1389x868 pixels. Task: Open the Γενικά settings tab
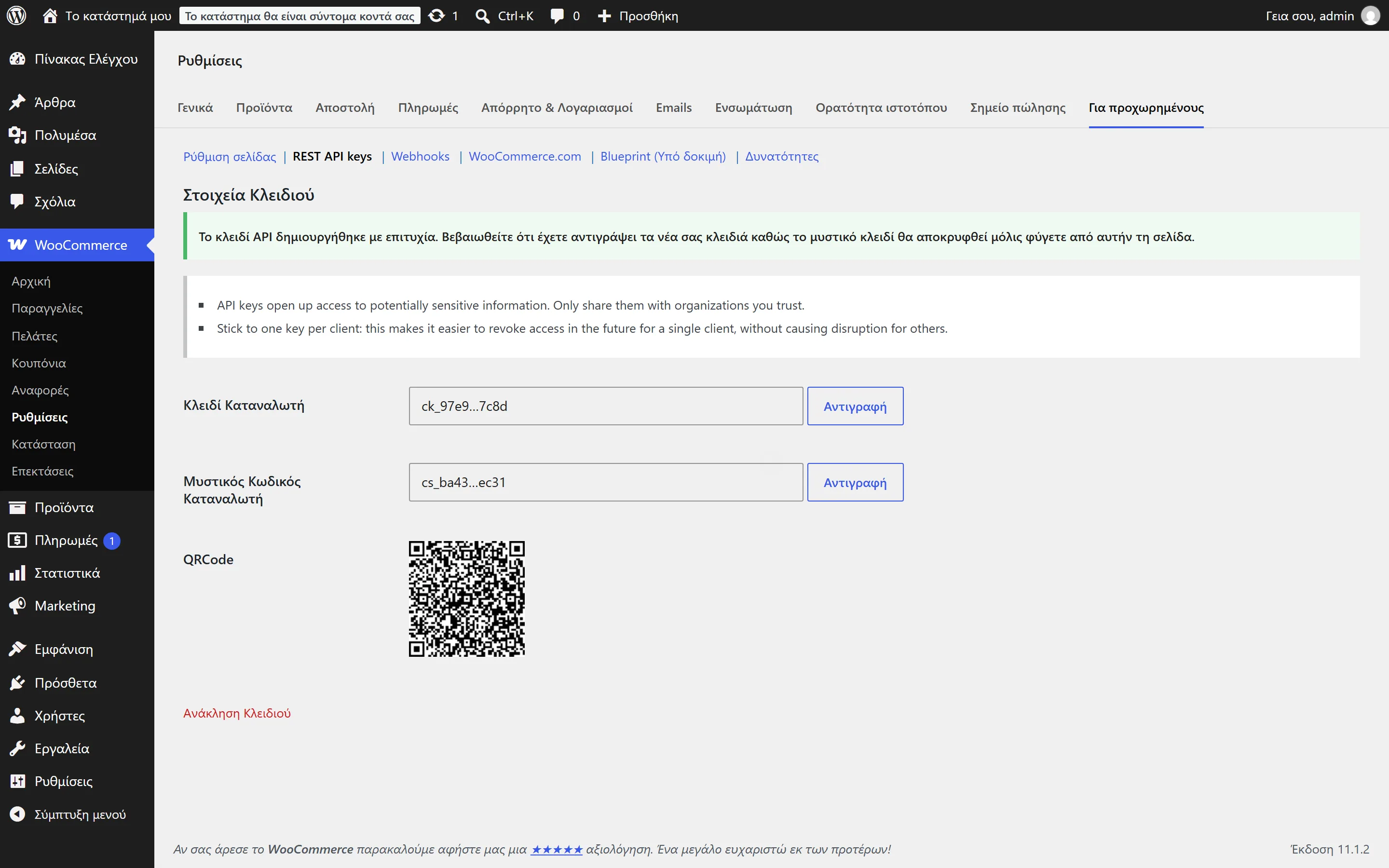pyautogui.click(x=195, y=108)
